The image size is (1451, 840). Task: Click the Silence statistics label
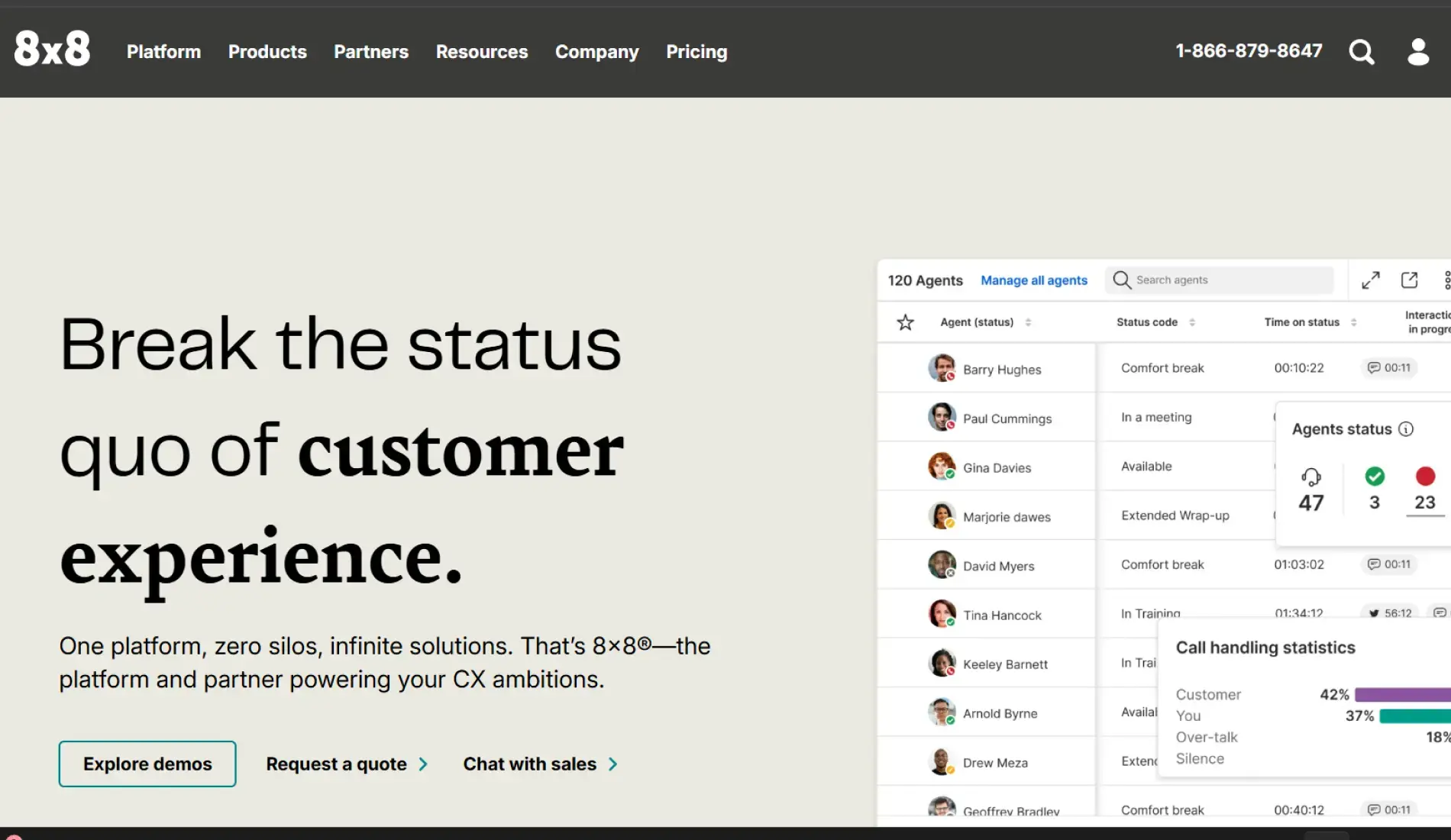(1200, 758)
